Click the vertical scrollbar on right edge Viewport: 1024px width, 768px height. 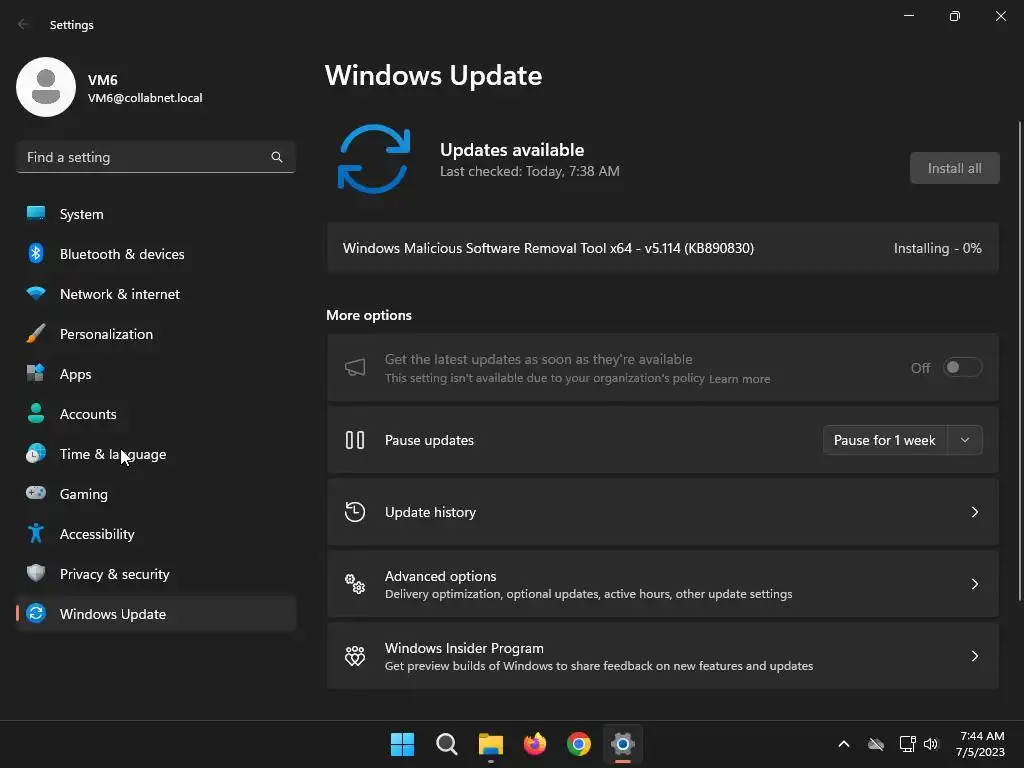[1020, 360]
